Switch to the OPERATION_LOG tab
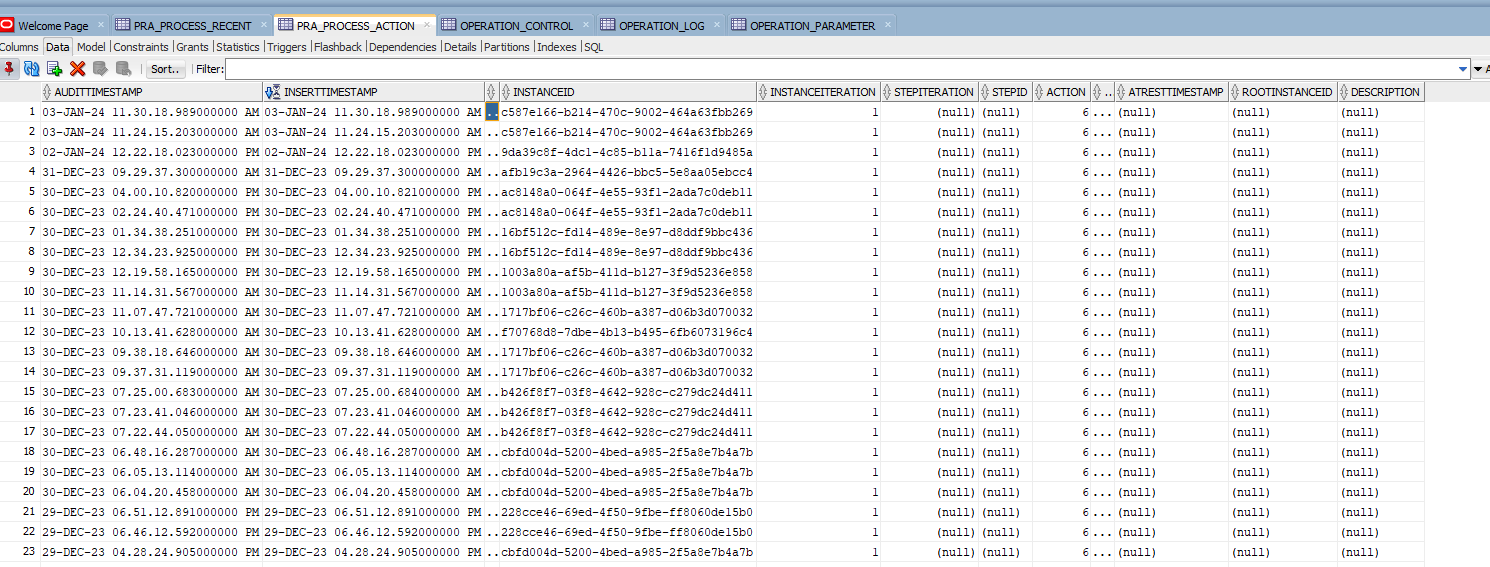 (661, 25)
